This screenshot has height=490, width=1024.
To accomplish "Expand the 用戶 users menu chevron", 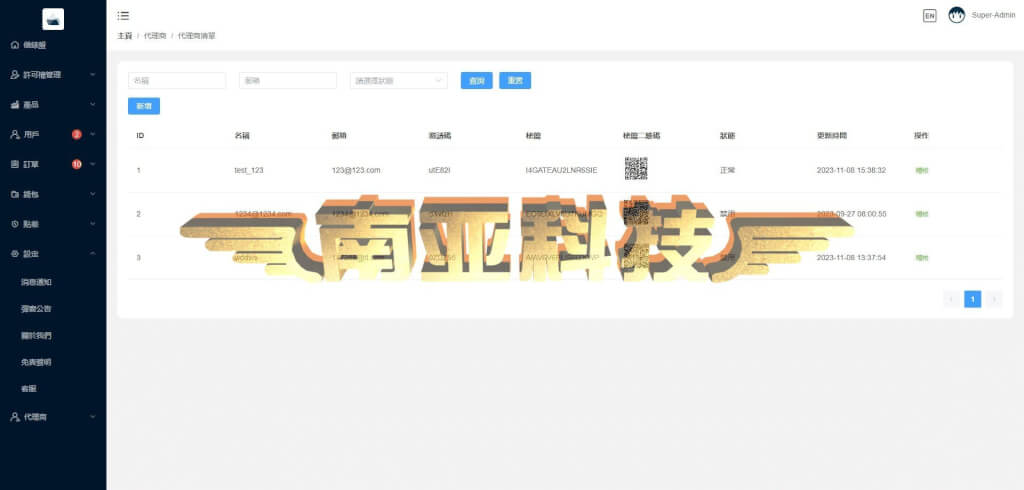I will click(x=93, y=135).
